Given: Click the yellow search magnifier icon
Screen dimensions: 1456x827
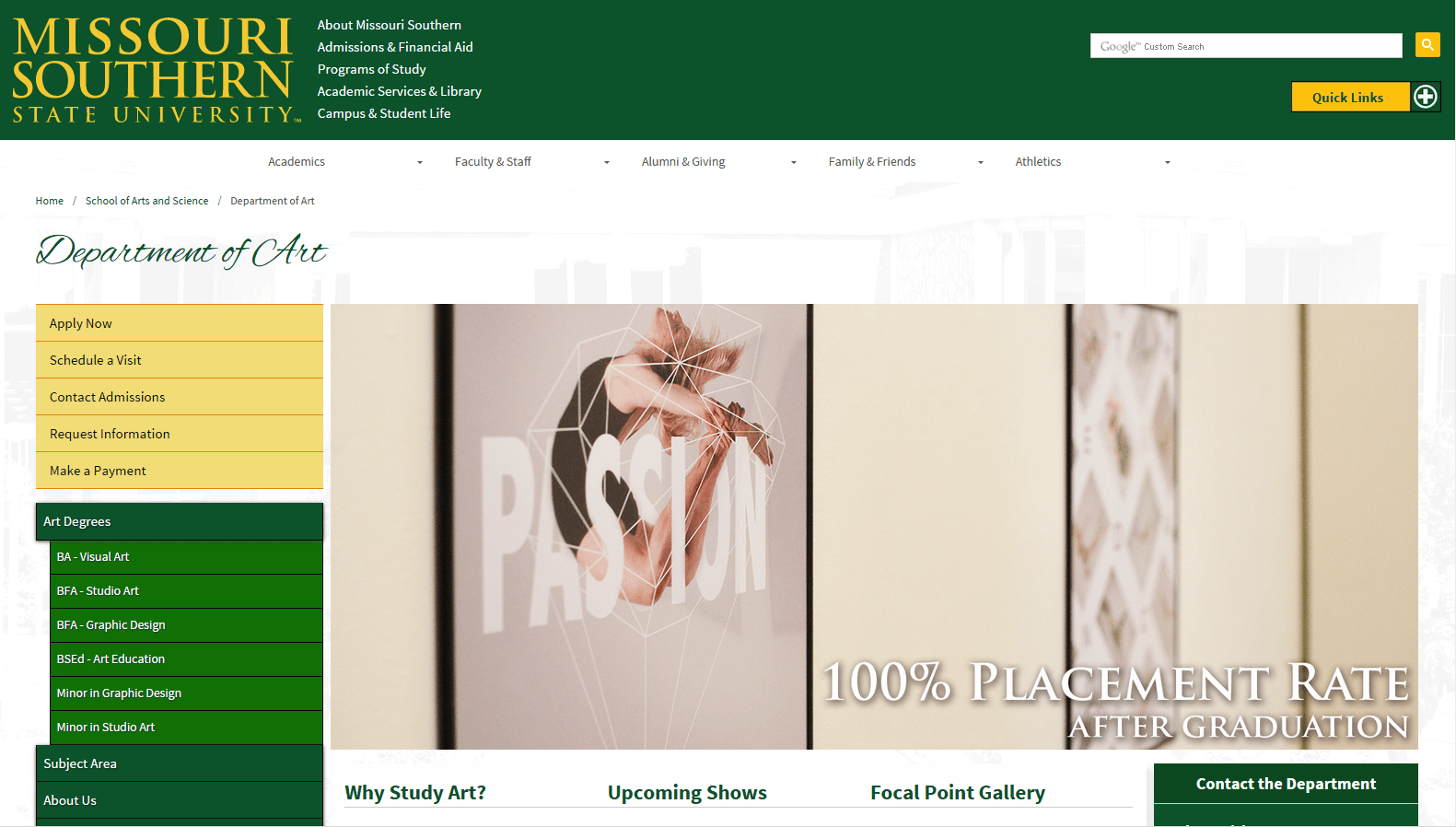Looking at the screenshot, I should point(1427,44).
